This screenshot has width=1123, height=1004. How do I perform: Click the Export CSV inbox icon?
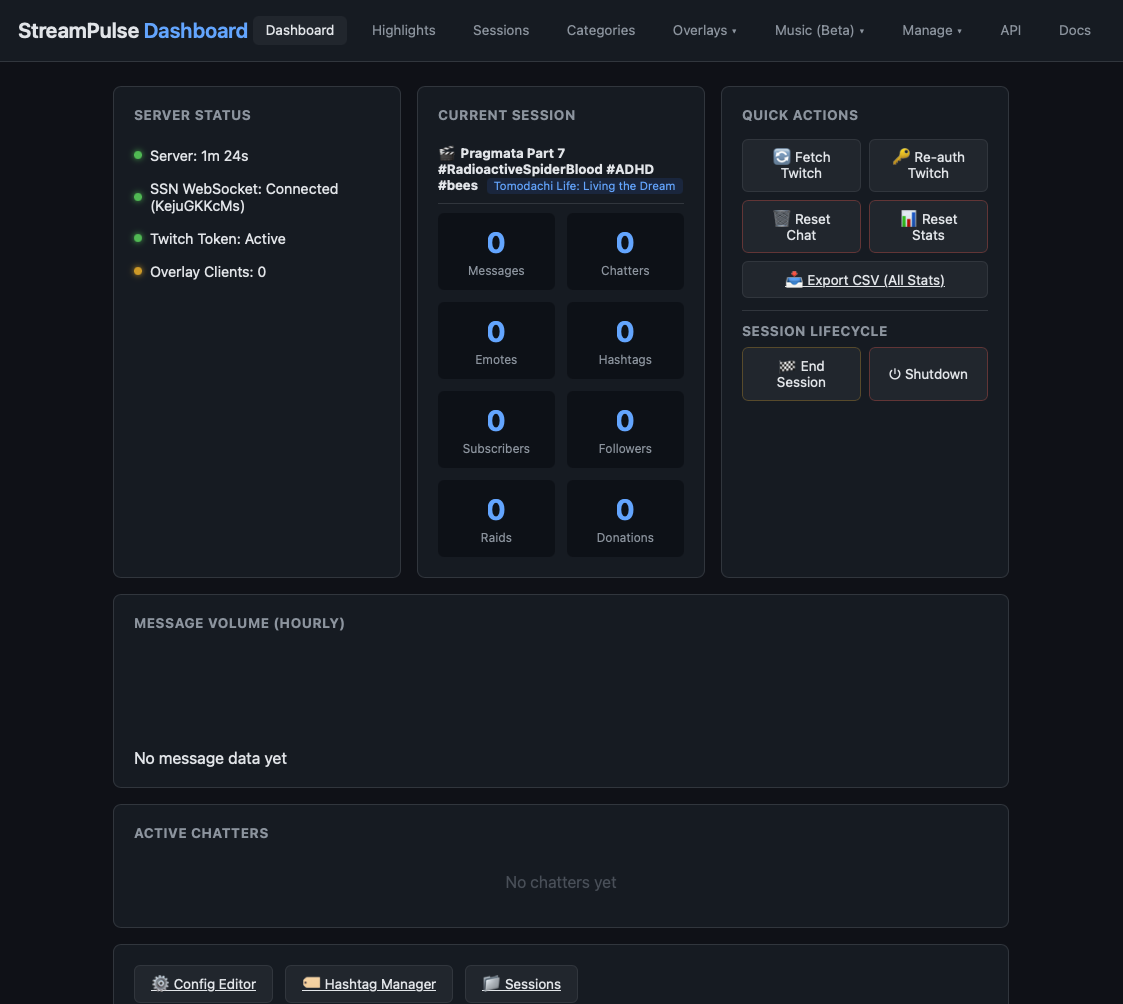pyautogui.click(x=794, y=279)
